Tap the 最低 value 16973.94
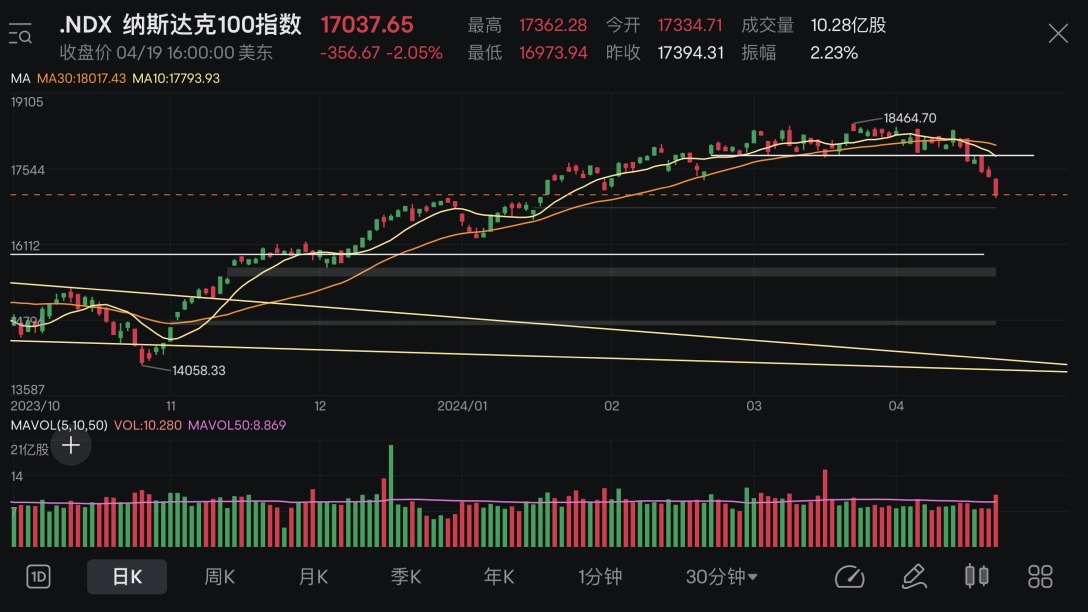The width and height of the screenshot is (1088, 612). 553,53
